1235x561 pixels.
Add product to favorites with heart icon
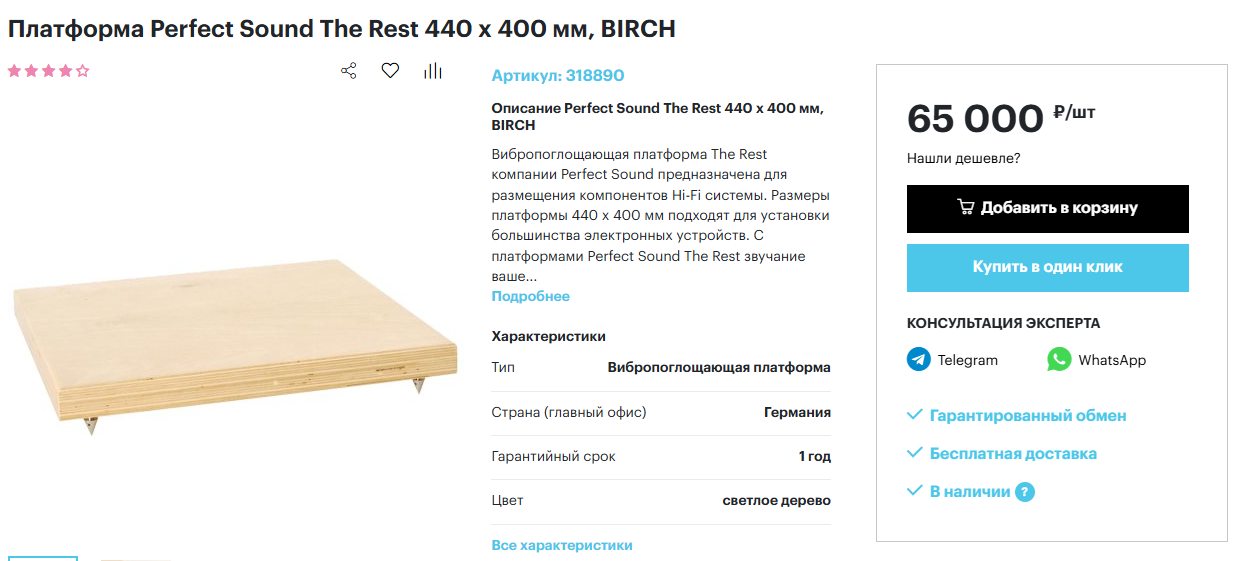pyautogui.click(x=390, y=71)
